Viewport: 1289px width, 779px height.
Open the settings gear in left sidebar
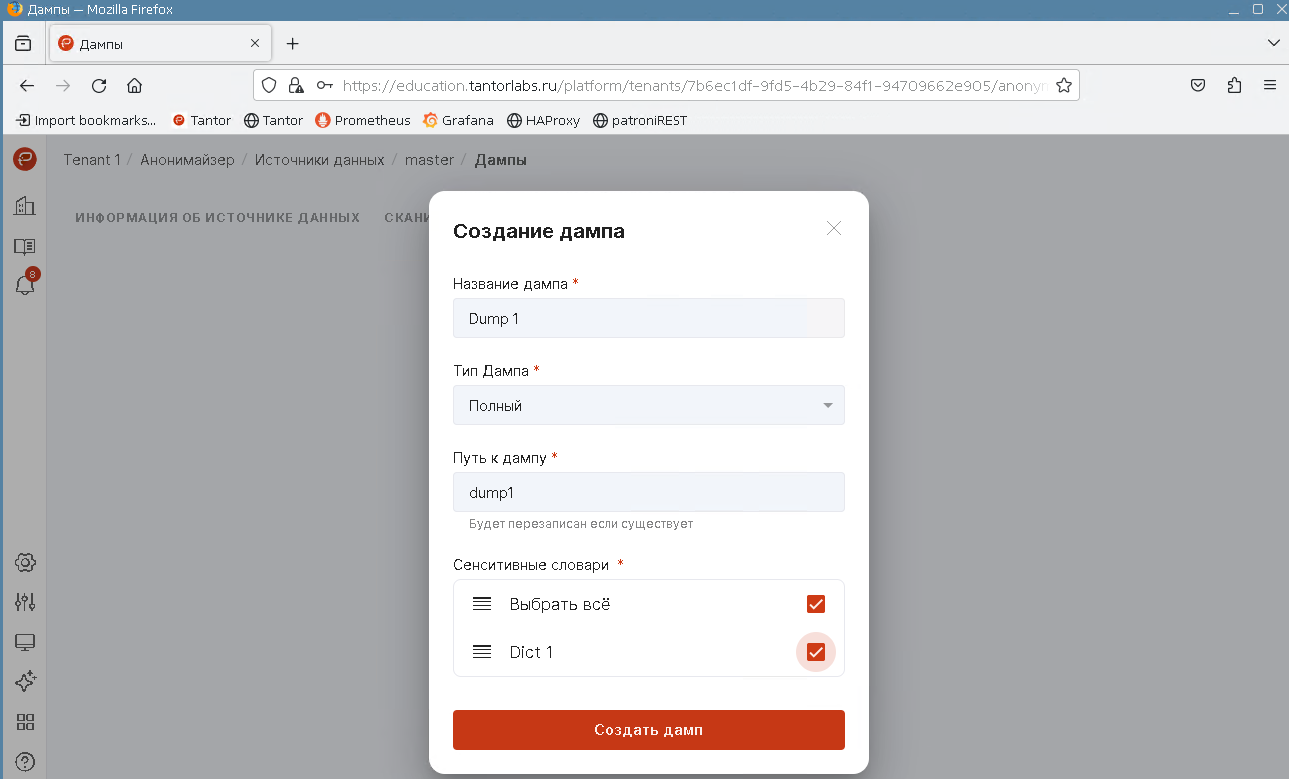point(25,562)
